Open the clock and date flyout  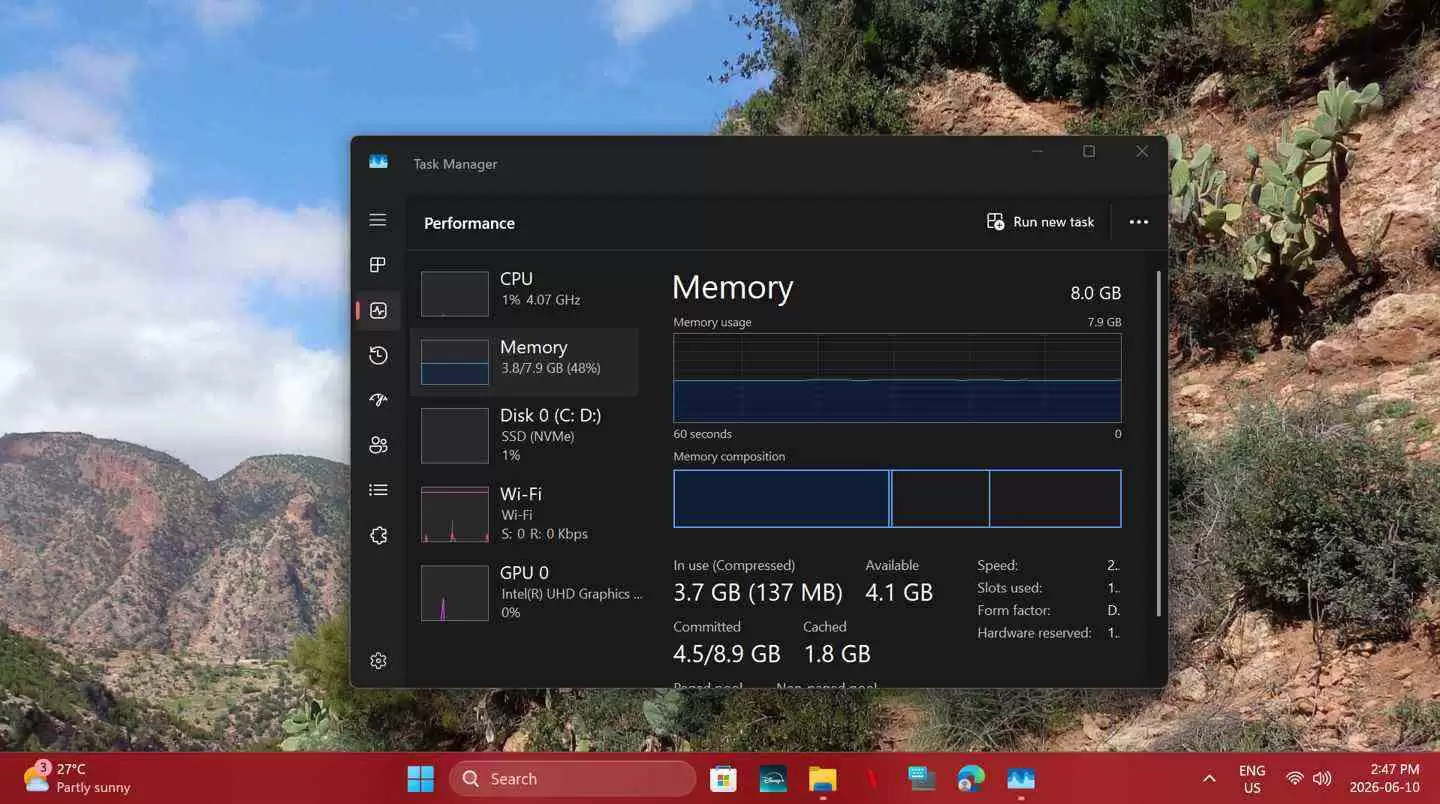1384,778
